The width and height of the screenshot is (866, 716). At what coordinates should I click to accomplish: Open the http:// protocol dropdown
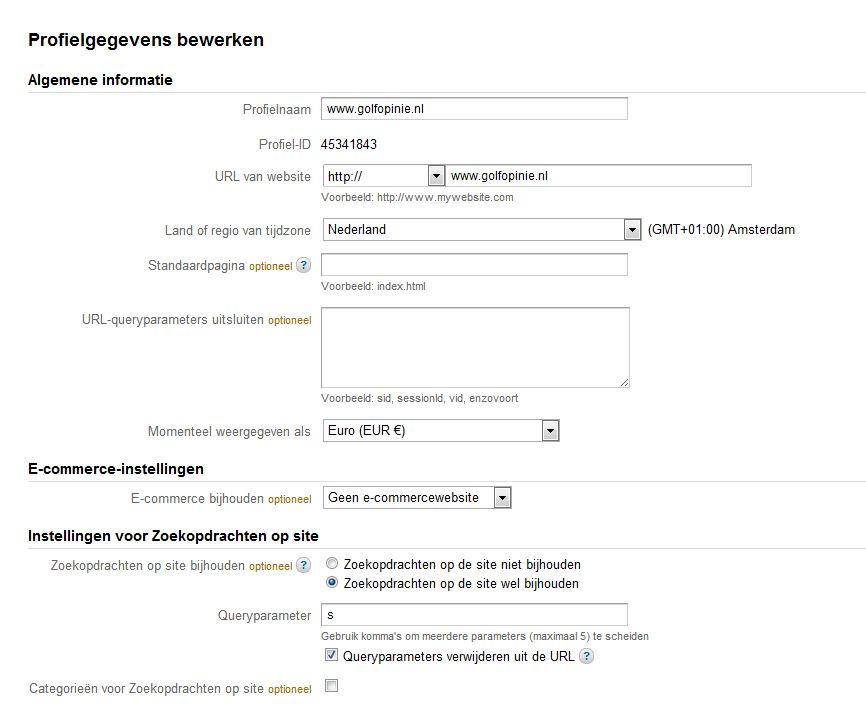pyautogui.click(x=384, y=176)
